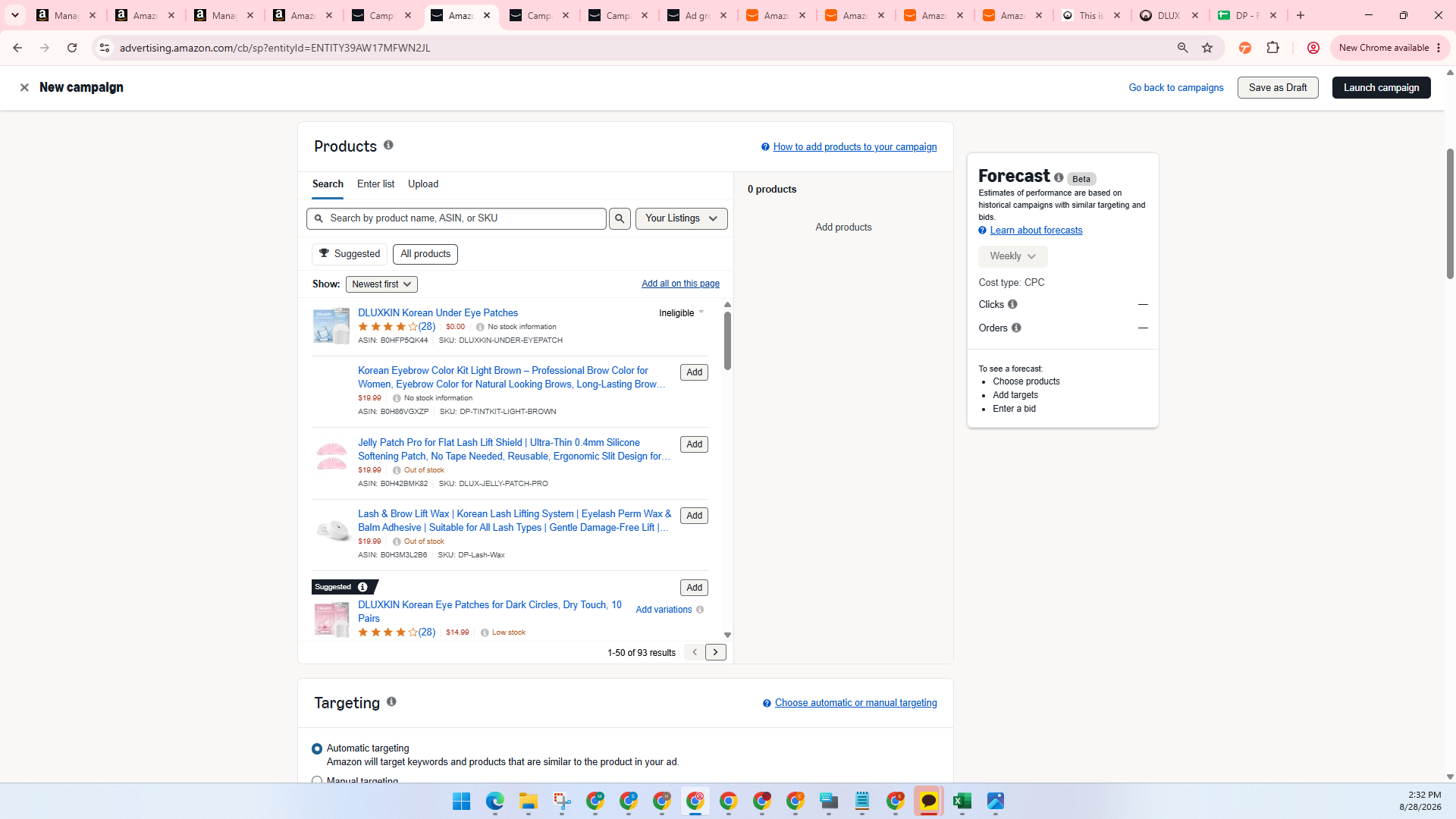Go to previous results page arrow
The image size is (1456, 819).
pyautogui.click(x=695, y=653)
